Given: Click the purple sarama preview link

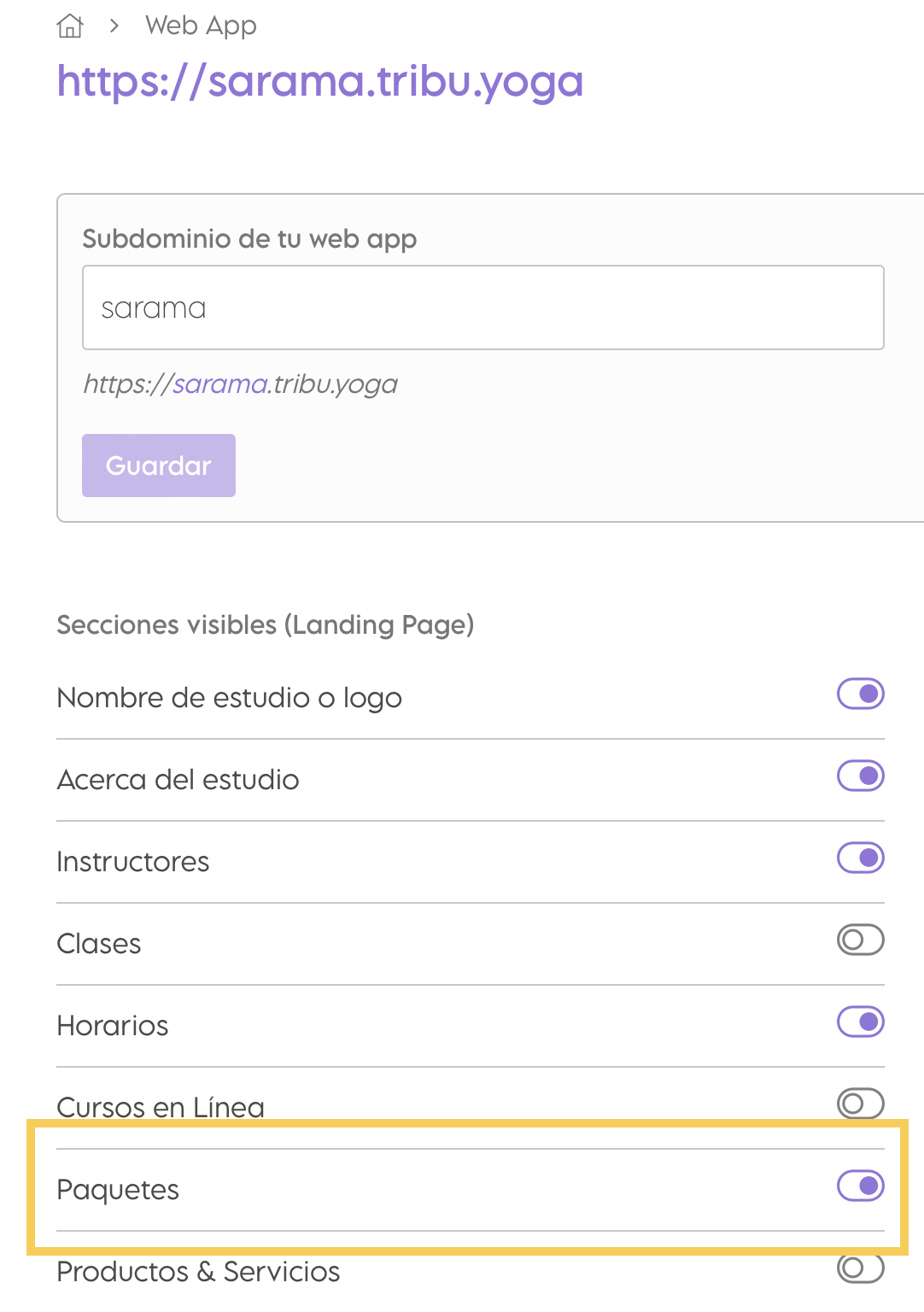Looking at the screenshot, I should [x=220, y=384].
